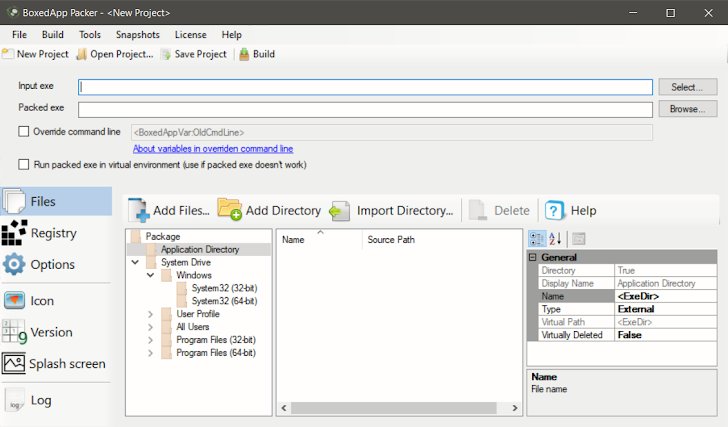The height and width of the screenshot is (427, 728).
Task: Click the <ExeDir> Name property value
Action: (665, 296)
